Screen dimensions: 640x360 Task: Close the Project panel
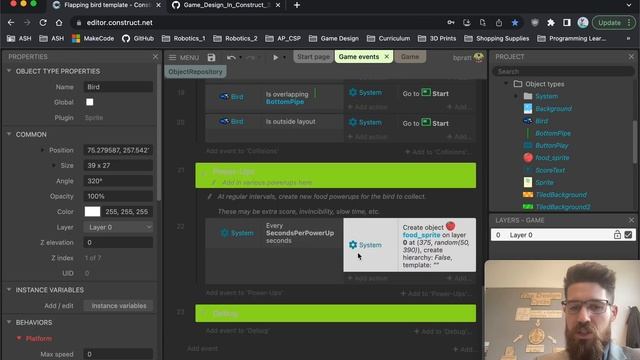(631, 57)
